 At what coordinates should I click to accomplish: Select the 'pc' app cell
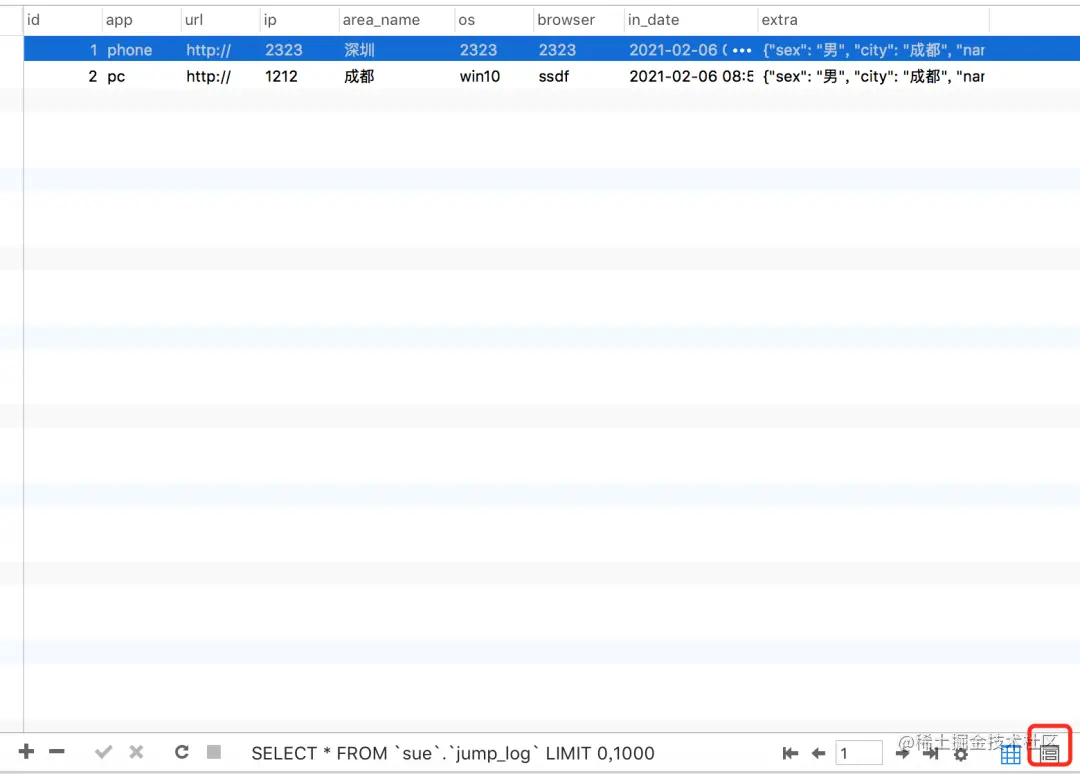point(141,76)
